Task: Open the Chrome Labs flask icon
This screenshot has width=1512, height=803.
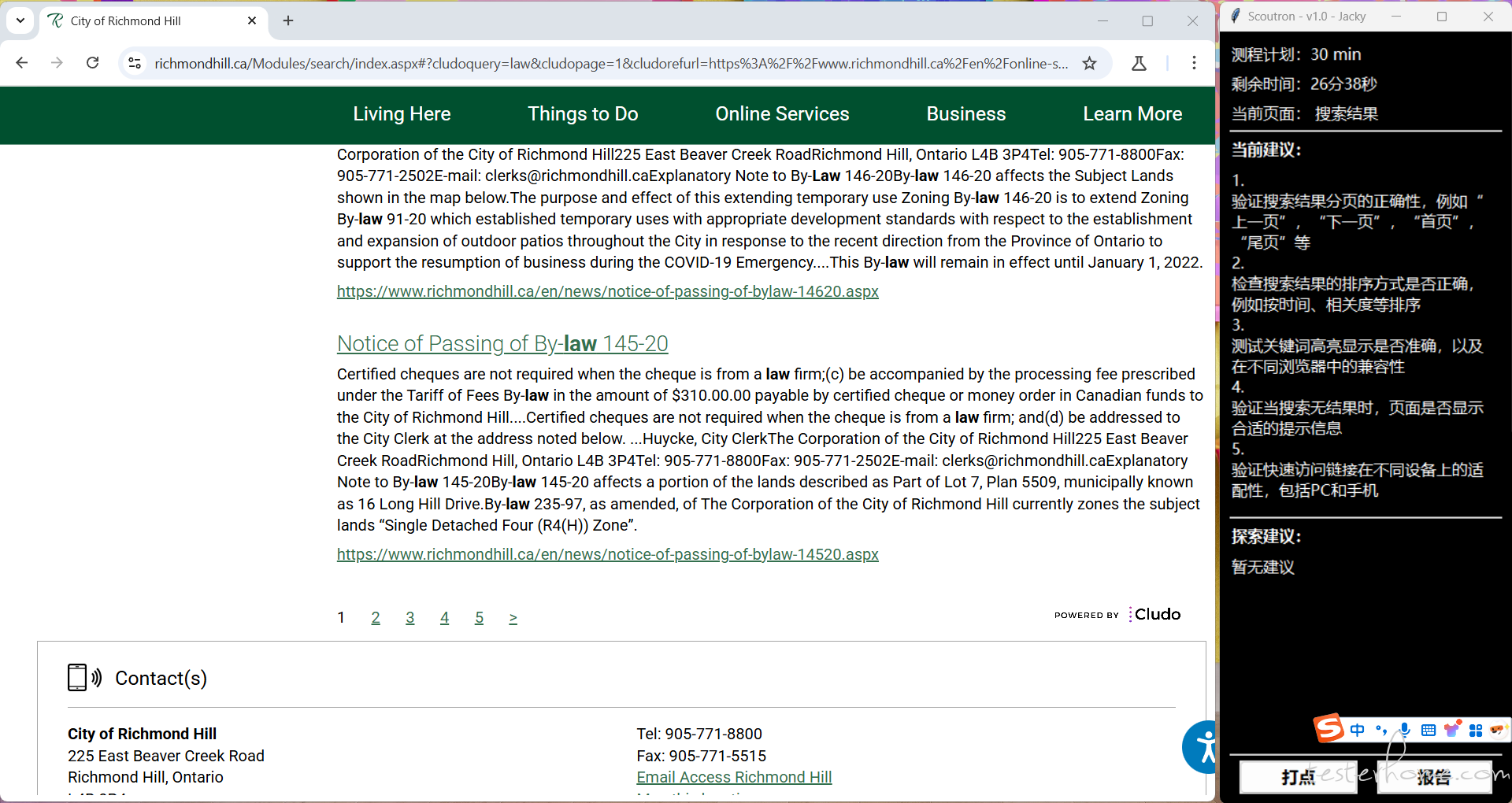Action: point(1139,63)
